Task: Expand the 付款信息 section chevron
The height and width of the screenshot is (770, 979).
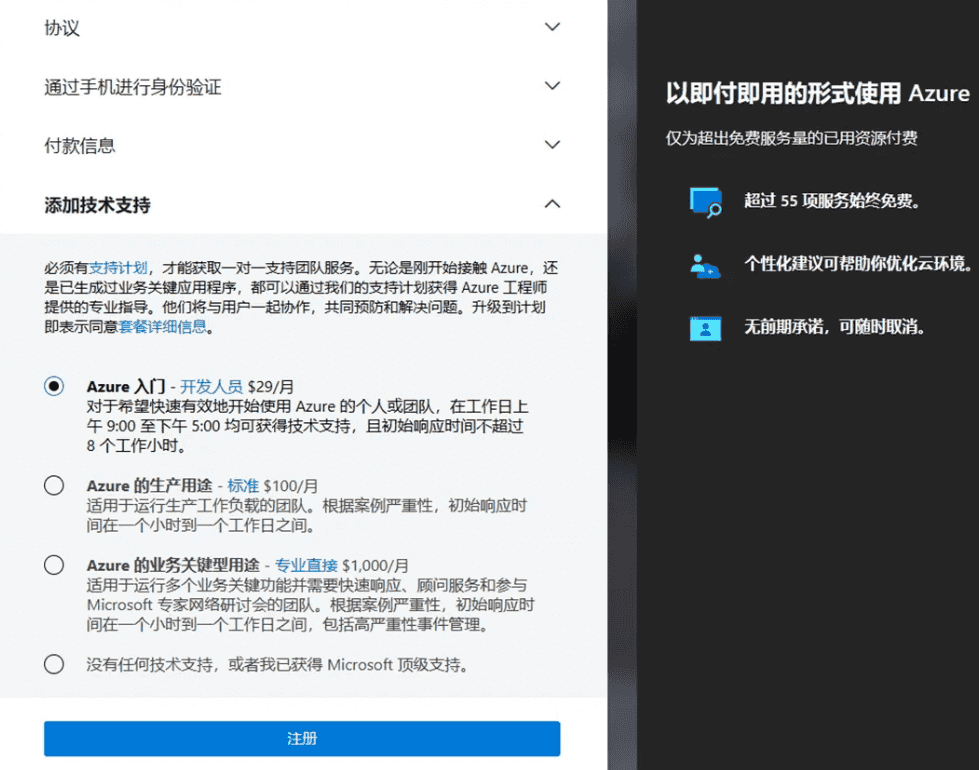Action: click(552, 145)
